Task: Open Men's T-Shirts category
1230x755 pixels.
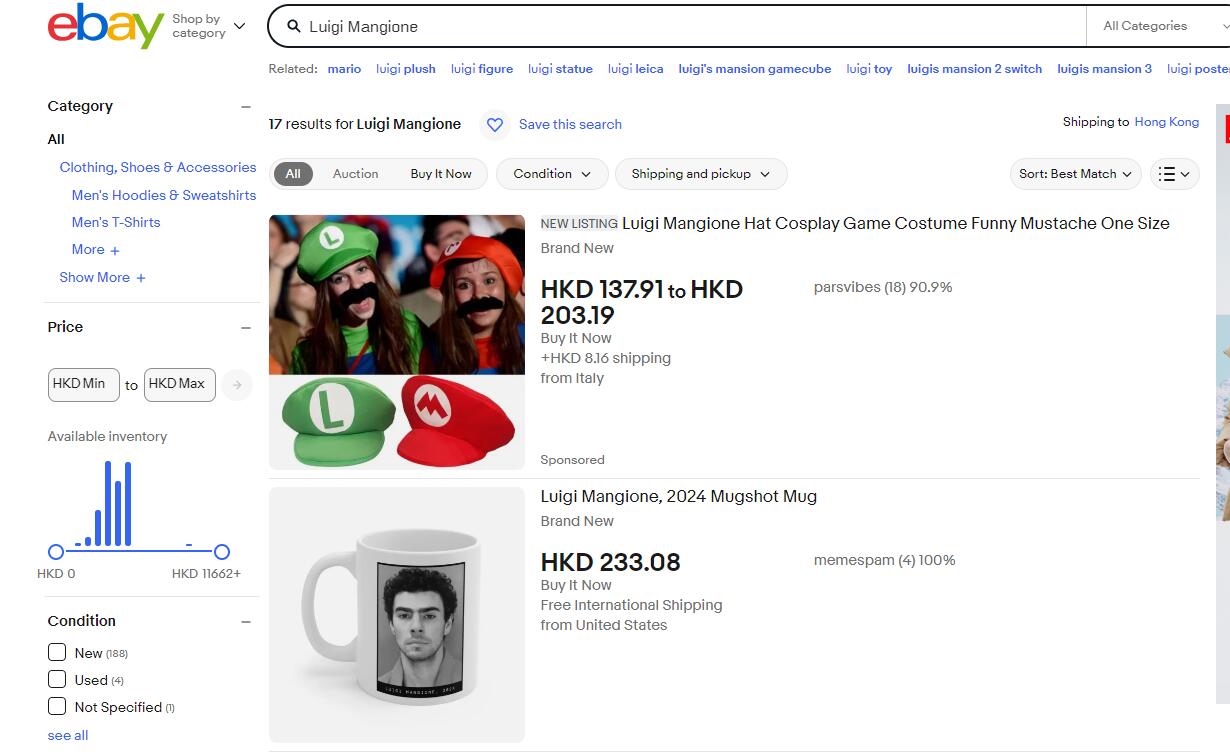Action: coord(116,222)
